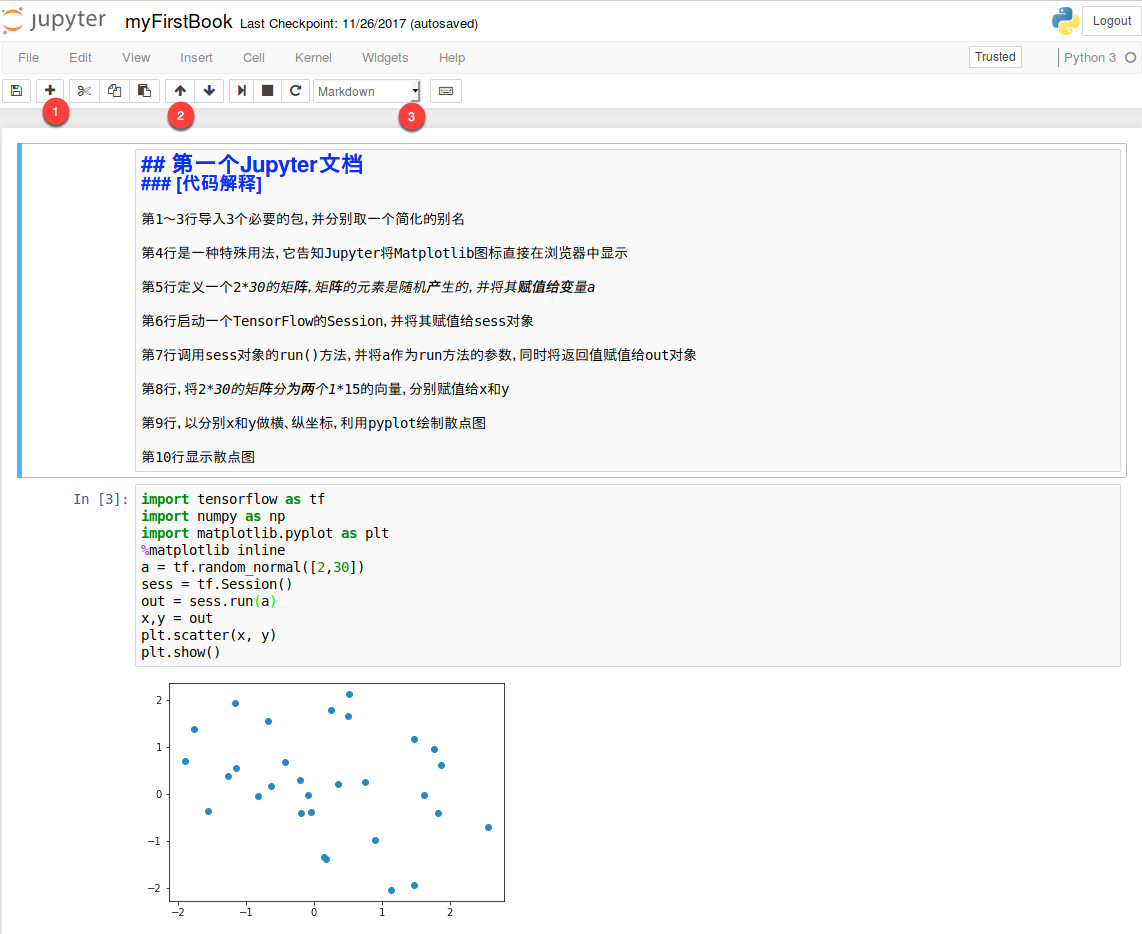Open the cell type dropdown showing Markdown
Viewport: 1142px width, 934px height.
tap(366, 91)
